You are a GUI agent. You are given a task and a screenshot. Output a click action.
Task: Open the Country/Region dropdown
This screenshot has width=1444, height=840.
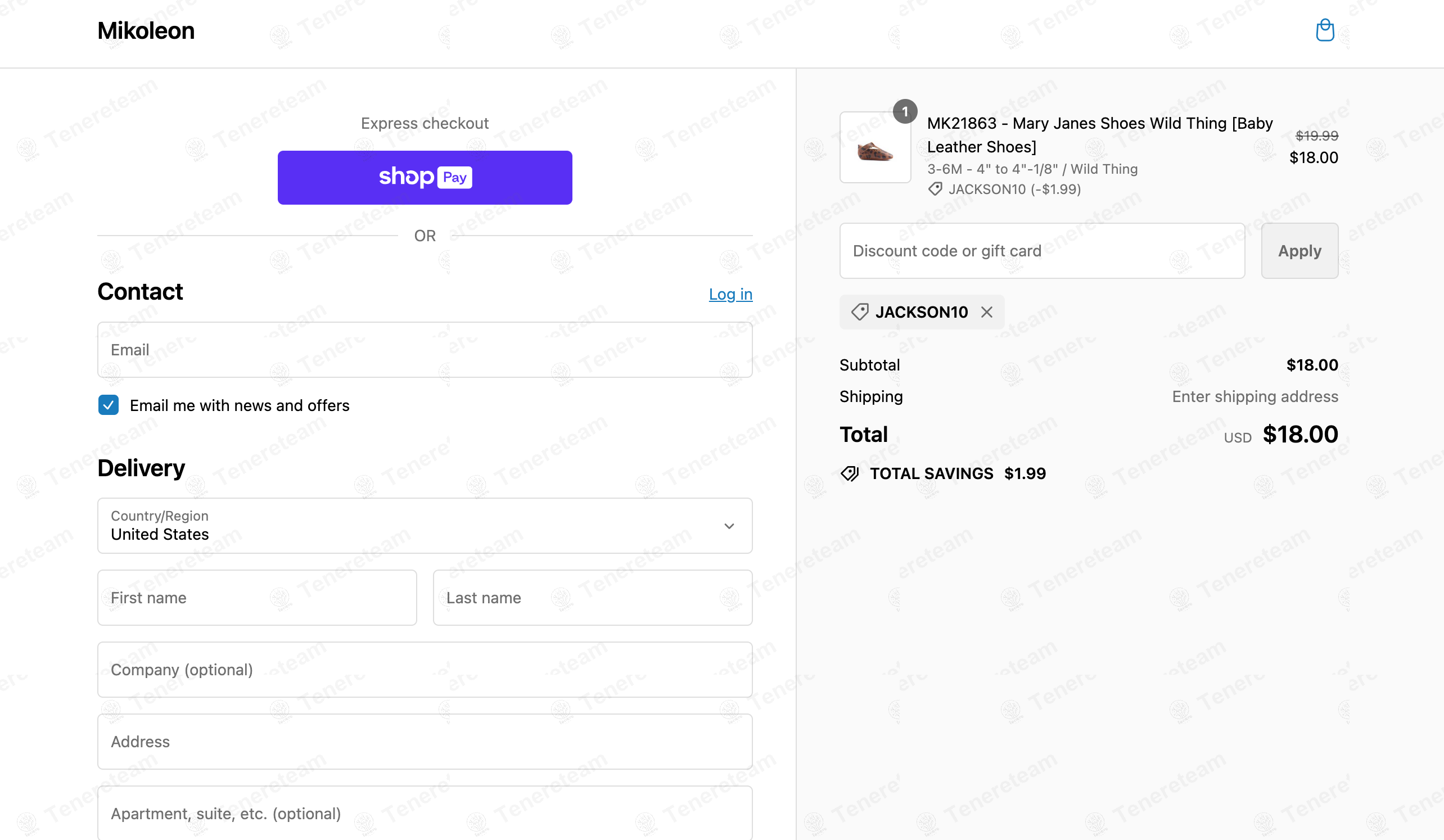click(425, 526)
